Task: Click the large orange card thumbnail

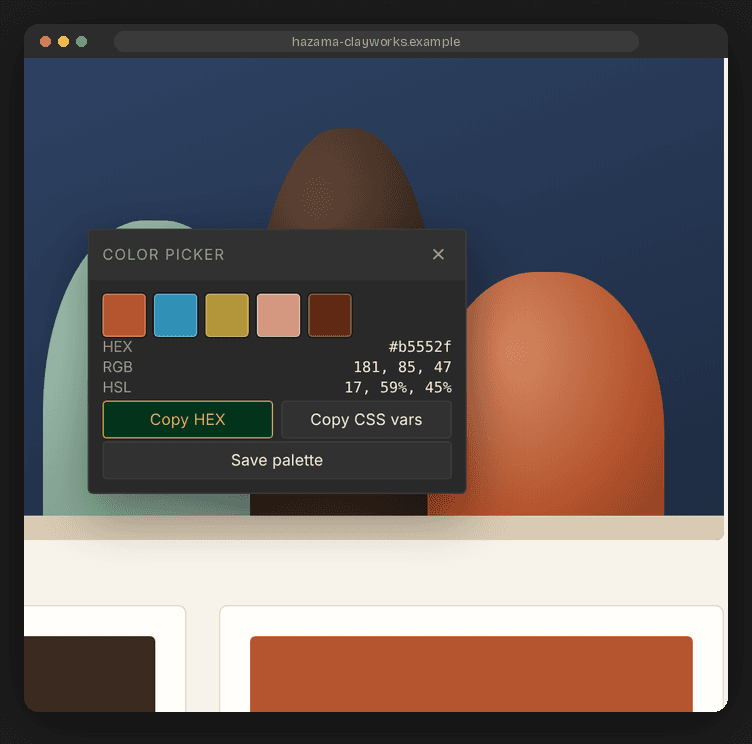Action: 471,674
